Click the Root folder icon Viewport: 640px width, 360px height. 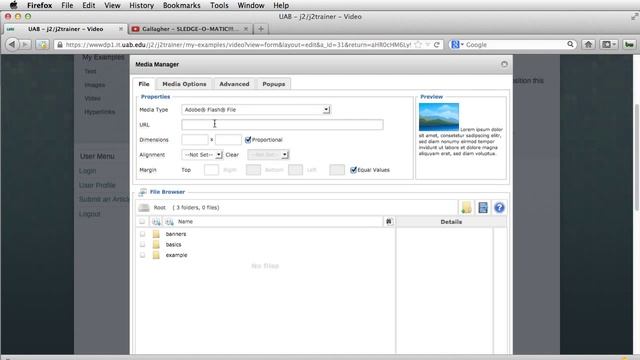[144, 207]
